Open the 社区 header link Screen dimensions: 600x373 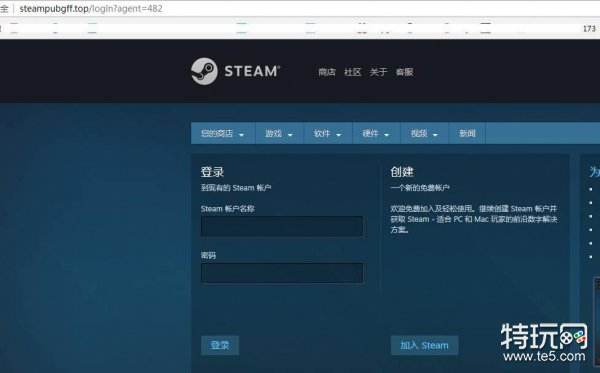pos(352,72)
